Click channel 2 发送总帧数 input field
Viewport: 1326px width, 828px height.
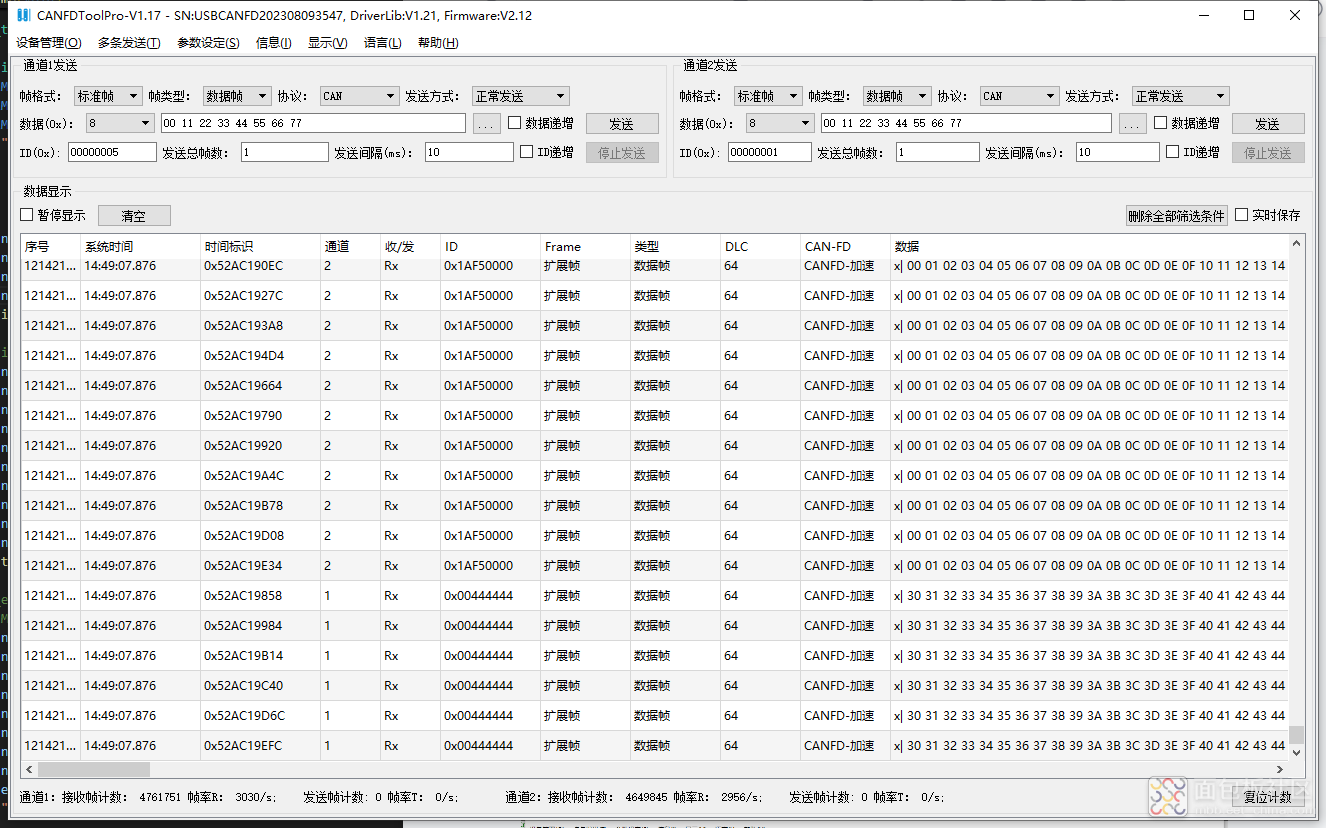(x=938, y=152)
